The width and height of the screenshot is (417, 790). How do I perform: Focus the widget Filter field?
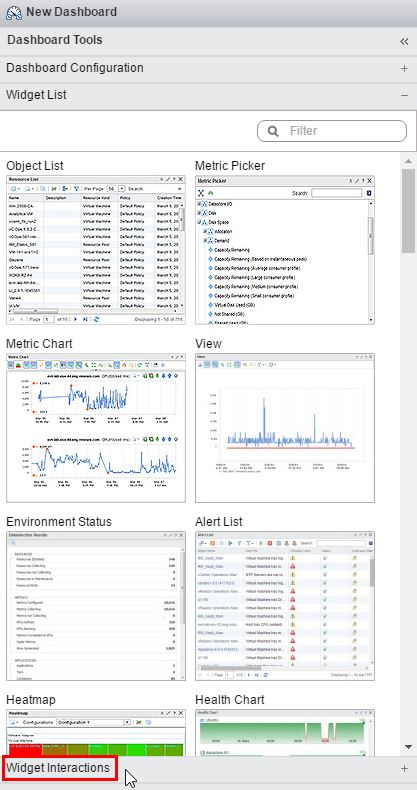click(x=332, y=131)
